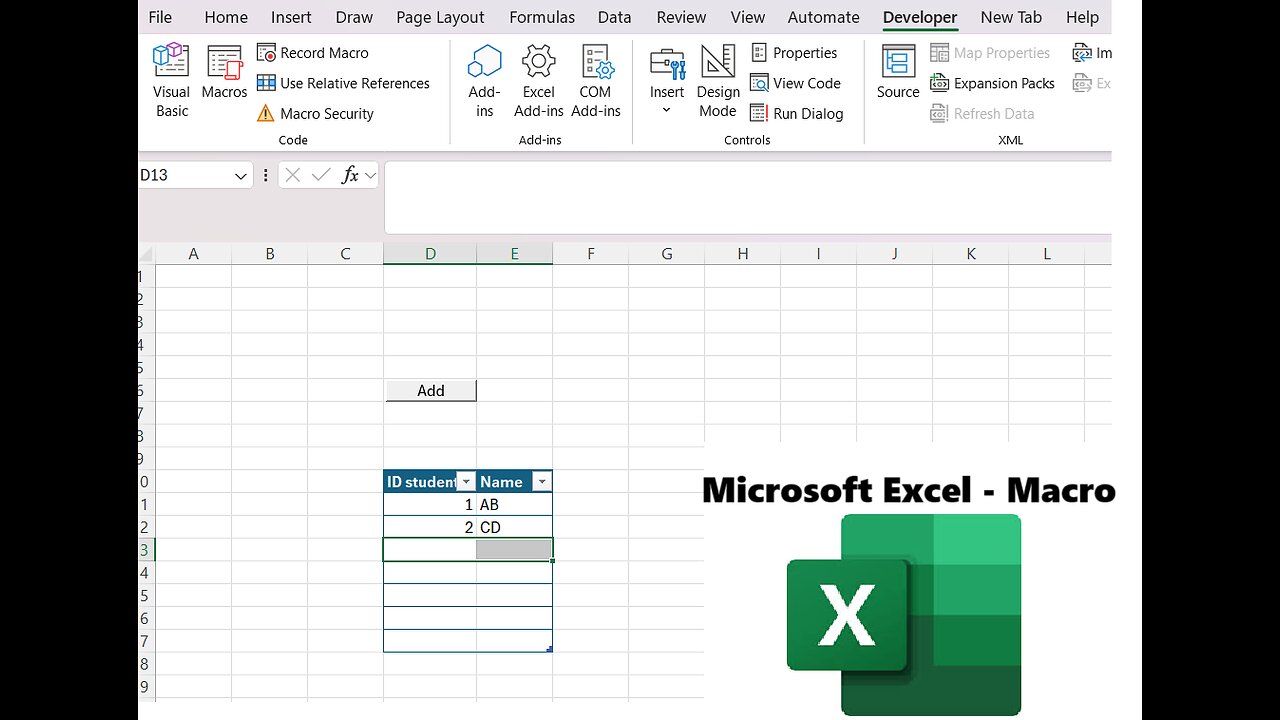Click the formula bar options dots
This screenshot has width=1280, height=720.
coord(265,176)
